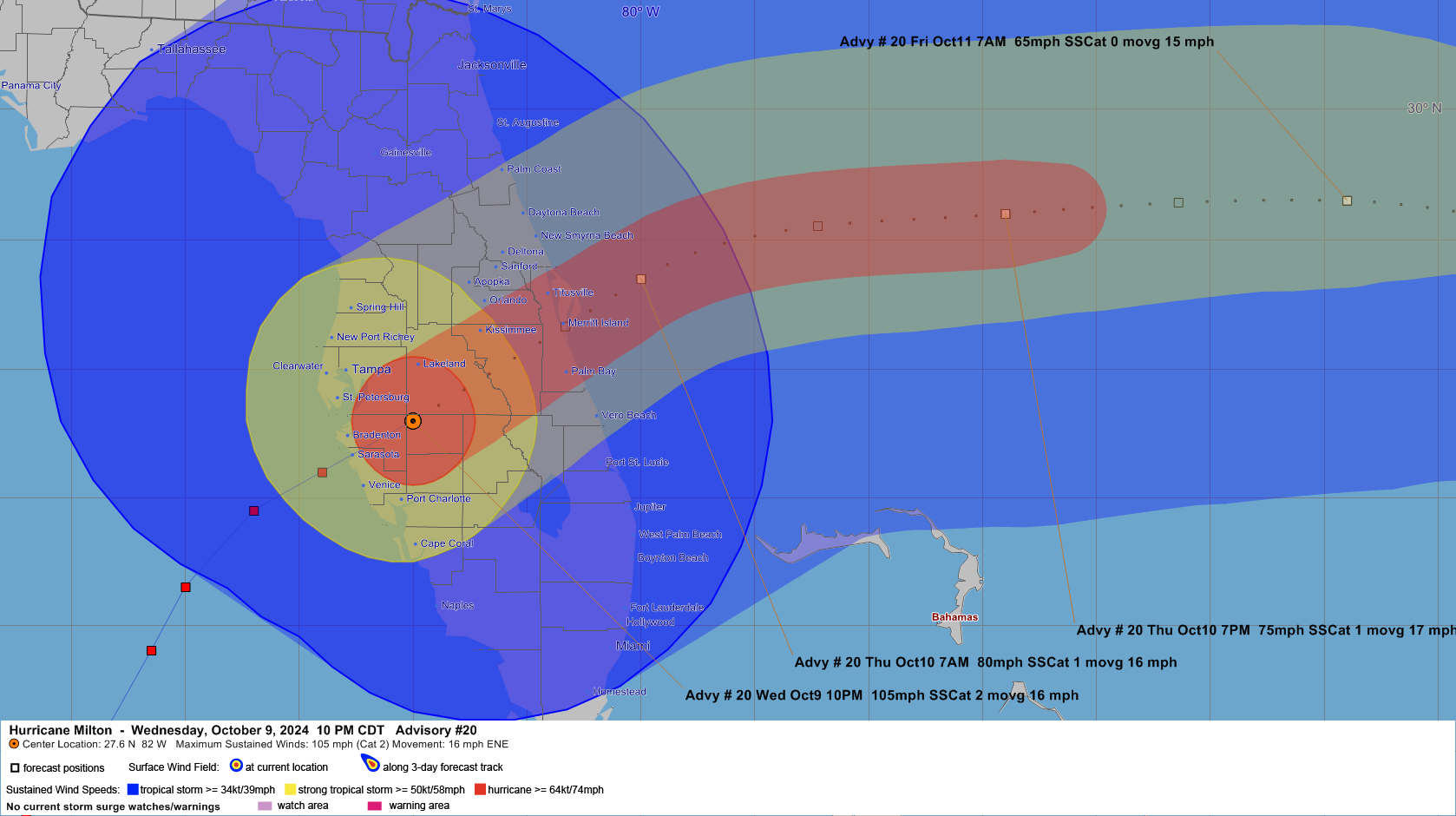Click the pink warning area swatch

[375, 806]
